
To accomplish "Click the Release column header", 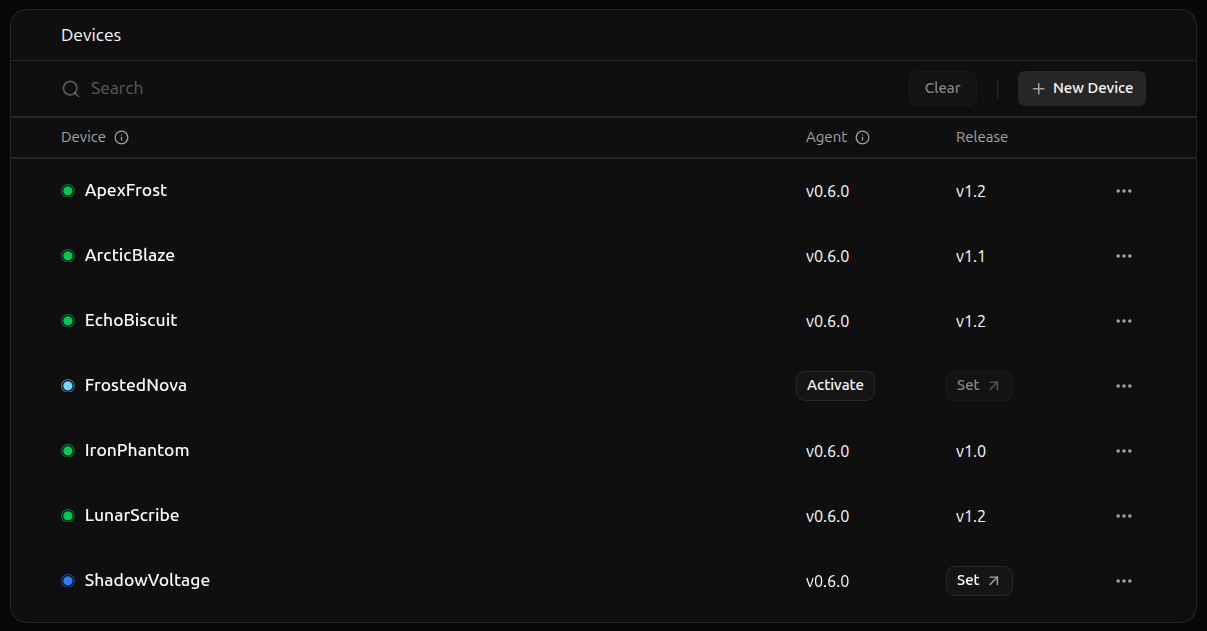I will point(981,137).
